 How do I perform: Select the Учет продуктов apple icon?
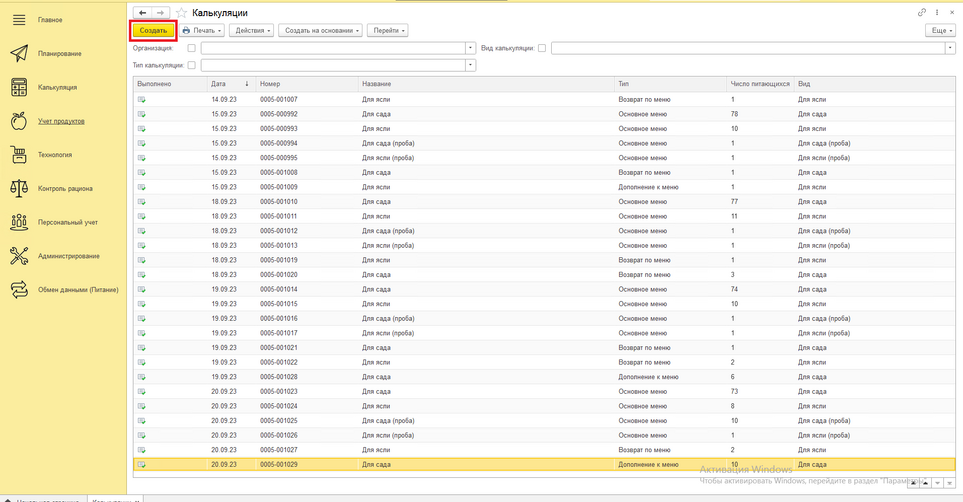(x=18, y=121)
